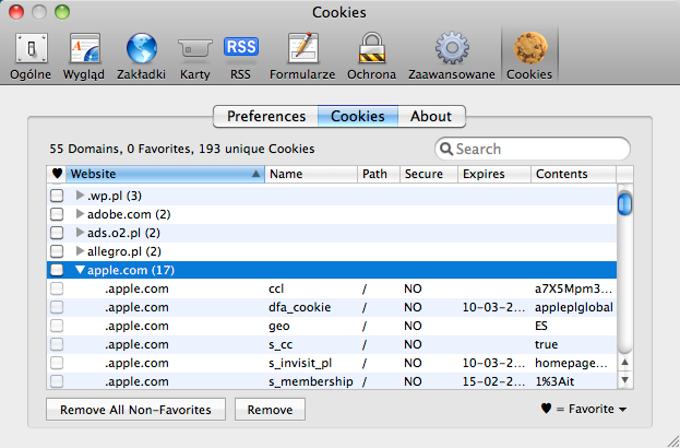Expand the .wp.pl (3) domain
The height and width of the screenshot is (448, 680).
(80, 195)
